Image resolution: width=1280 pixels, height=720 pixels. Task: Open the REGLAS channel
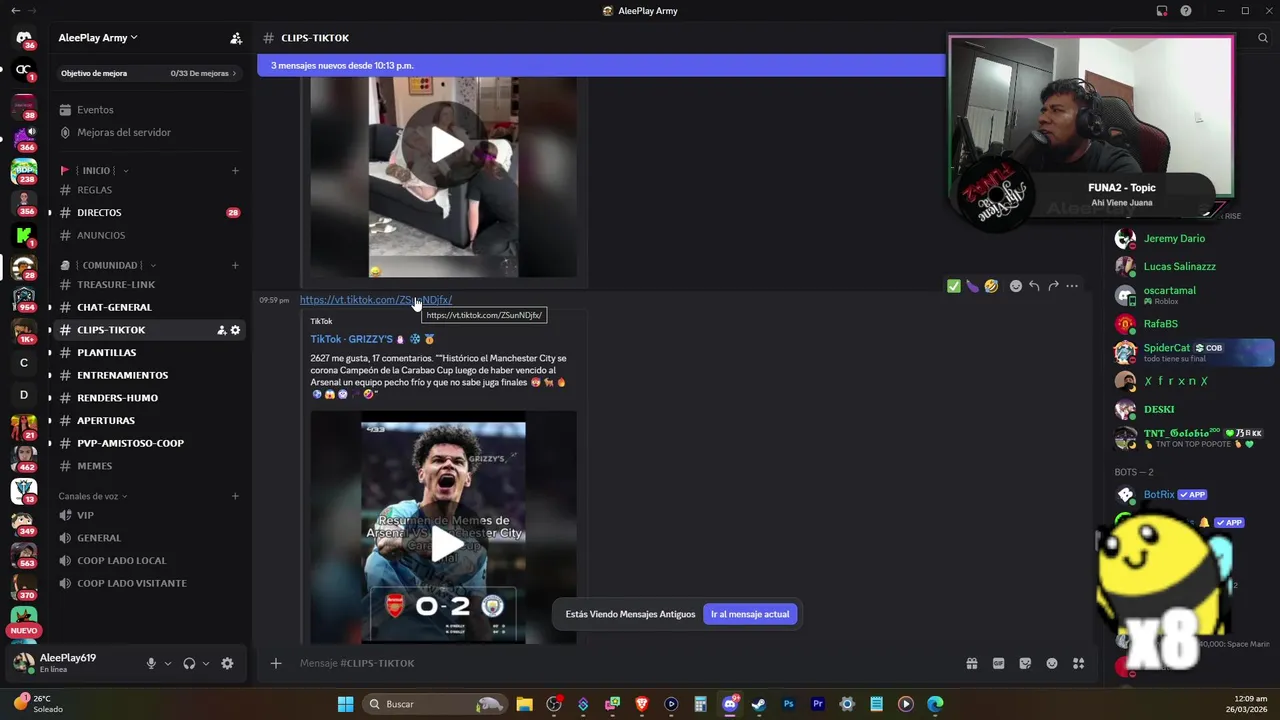[x=150, y=190]
